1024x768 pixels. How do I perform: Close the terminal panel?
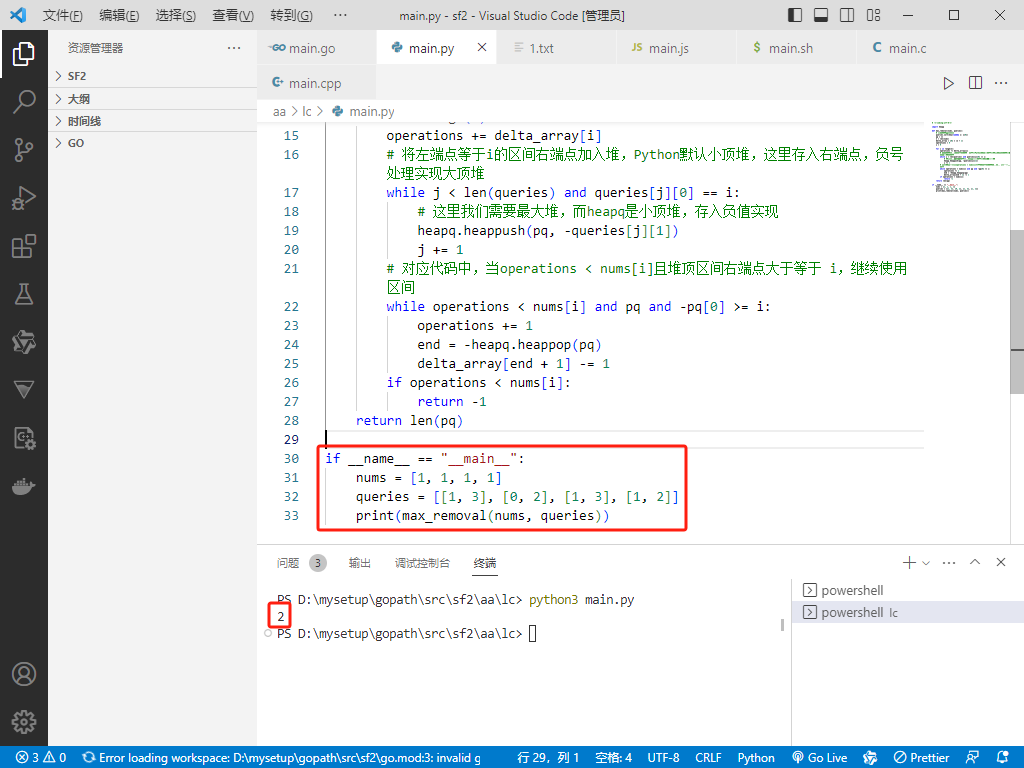tap(1000, 562)
